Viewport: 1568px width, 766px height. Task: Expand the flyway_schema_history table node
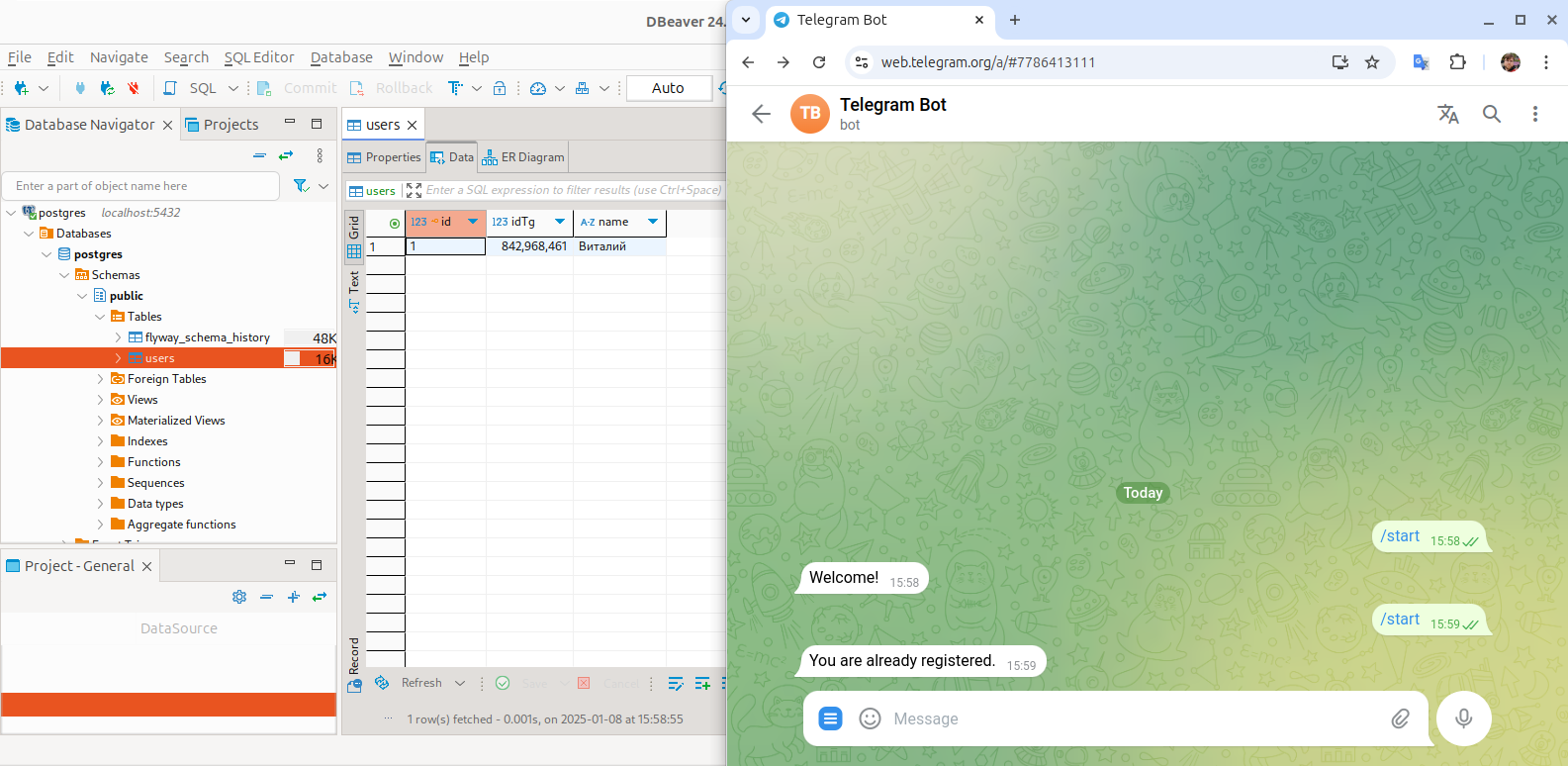coord(118,337)
